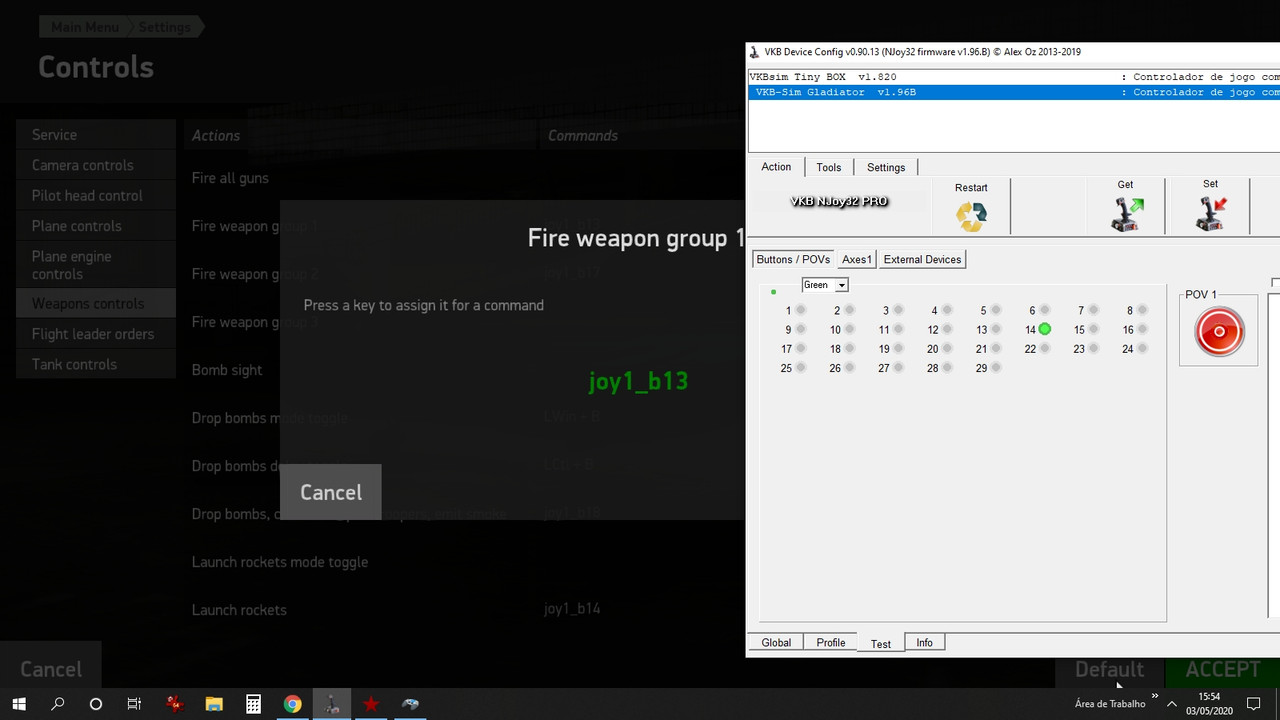
Task: Open Google Chrome from taskbar
Action: (292, 704)
